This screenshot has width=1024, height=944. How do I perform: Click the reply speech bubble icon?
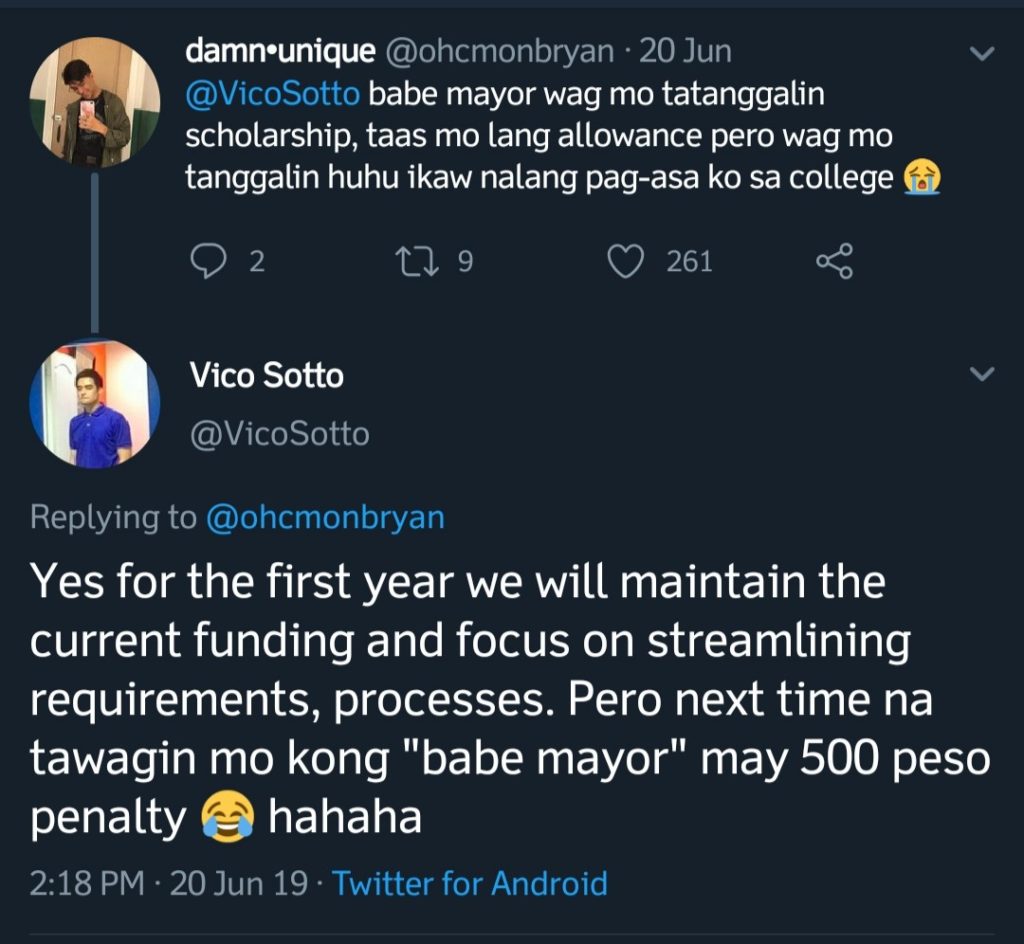[x=209, y=262]
